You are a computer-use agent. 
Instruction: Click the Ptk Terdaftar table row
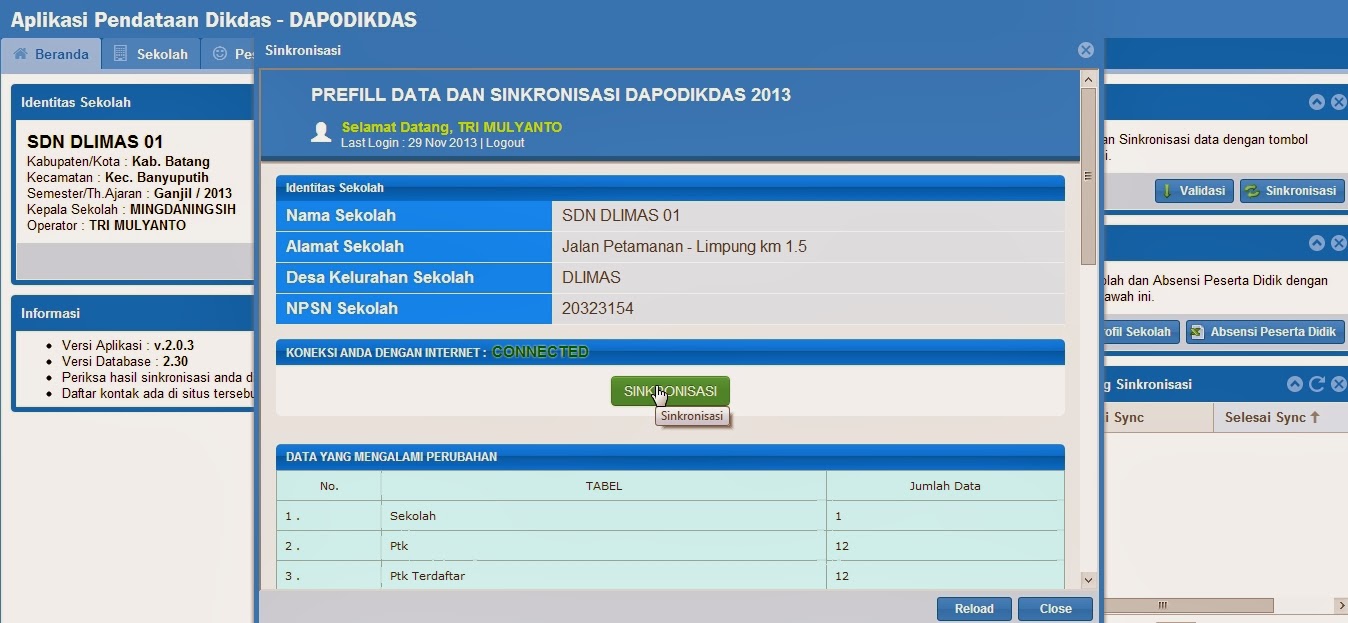670,576
